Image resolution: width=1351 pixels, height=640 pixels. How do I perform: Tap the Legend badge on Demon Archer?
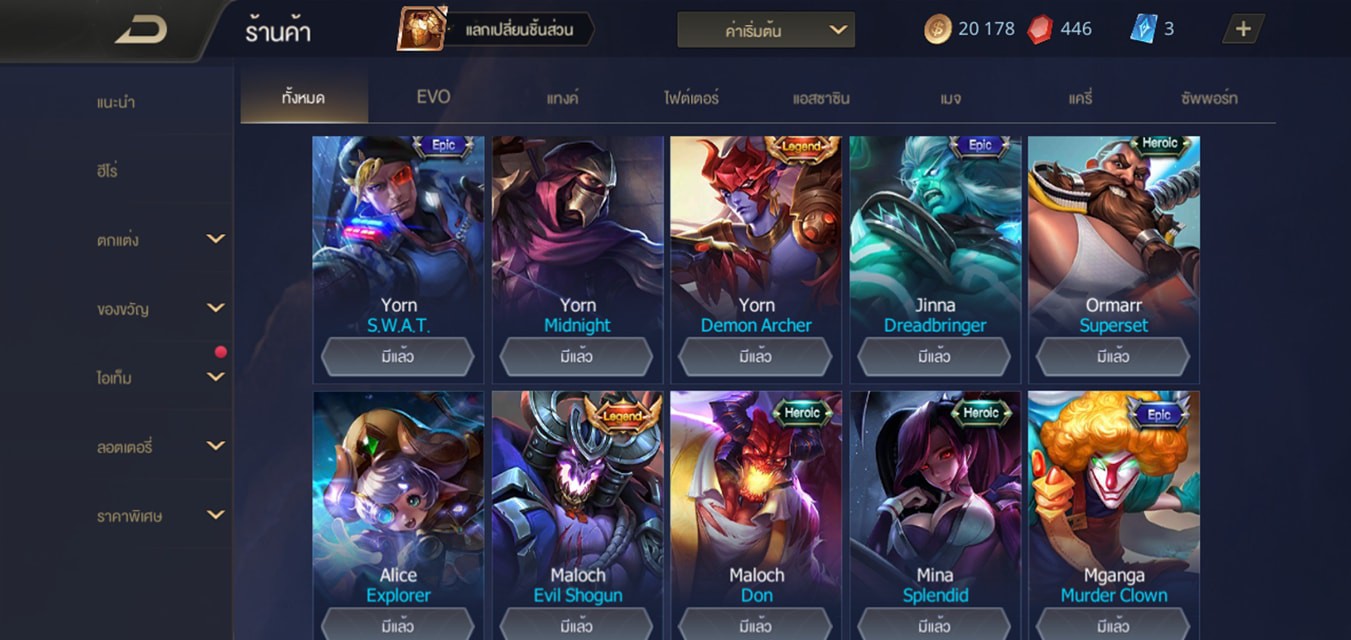801,147
